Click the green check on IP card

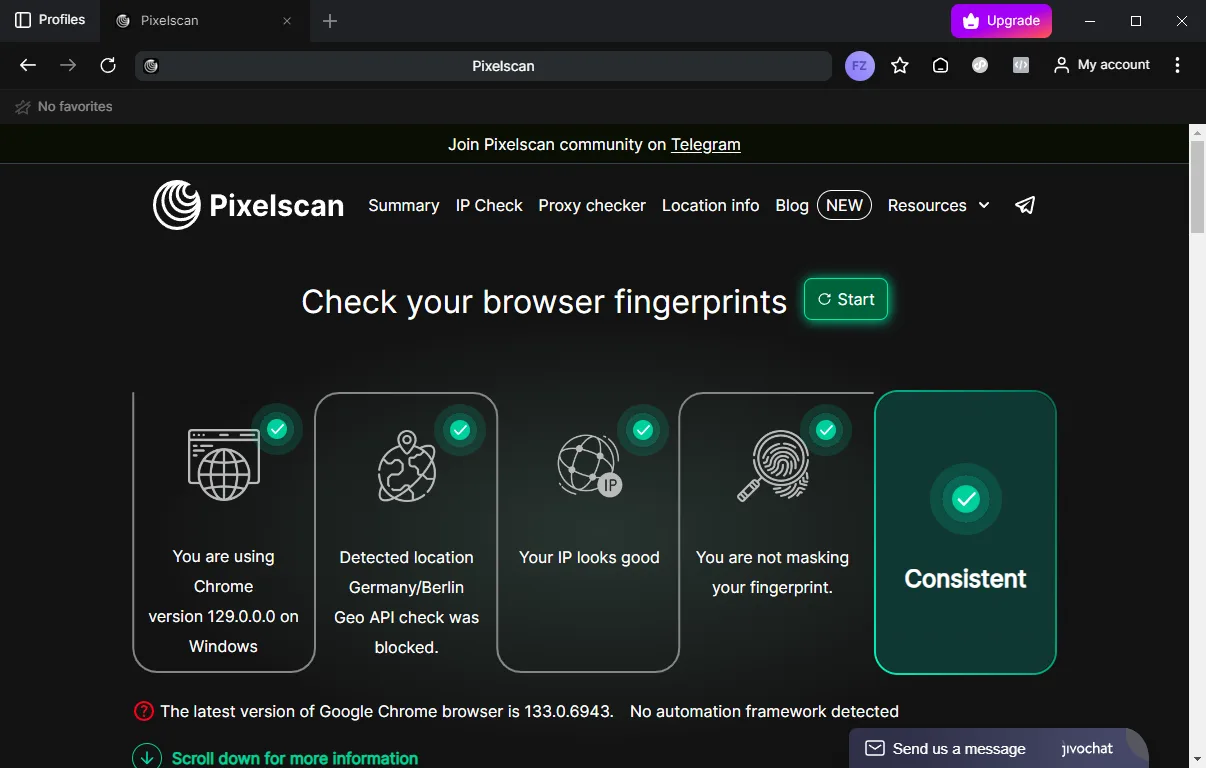(643, 430)
